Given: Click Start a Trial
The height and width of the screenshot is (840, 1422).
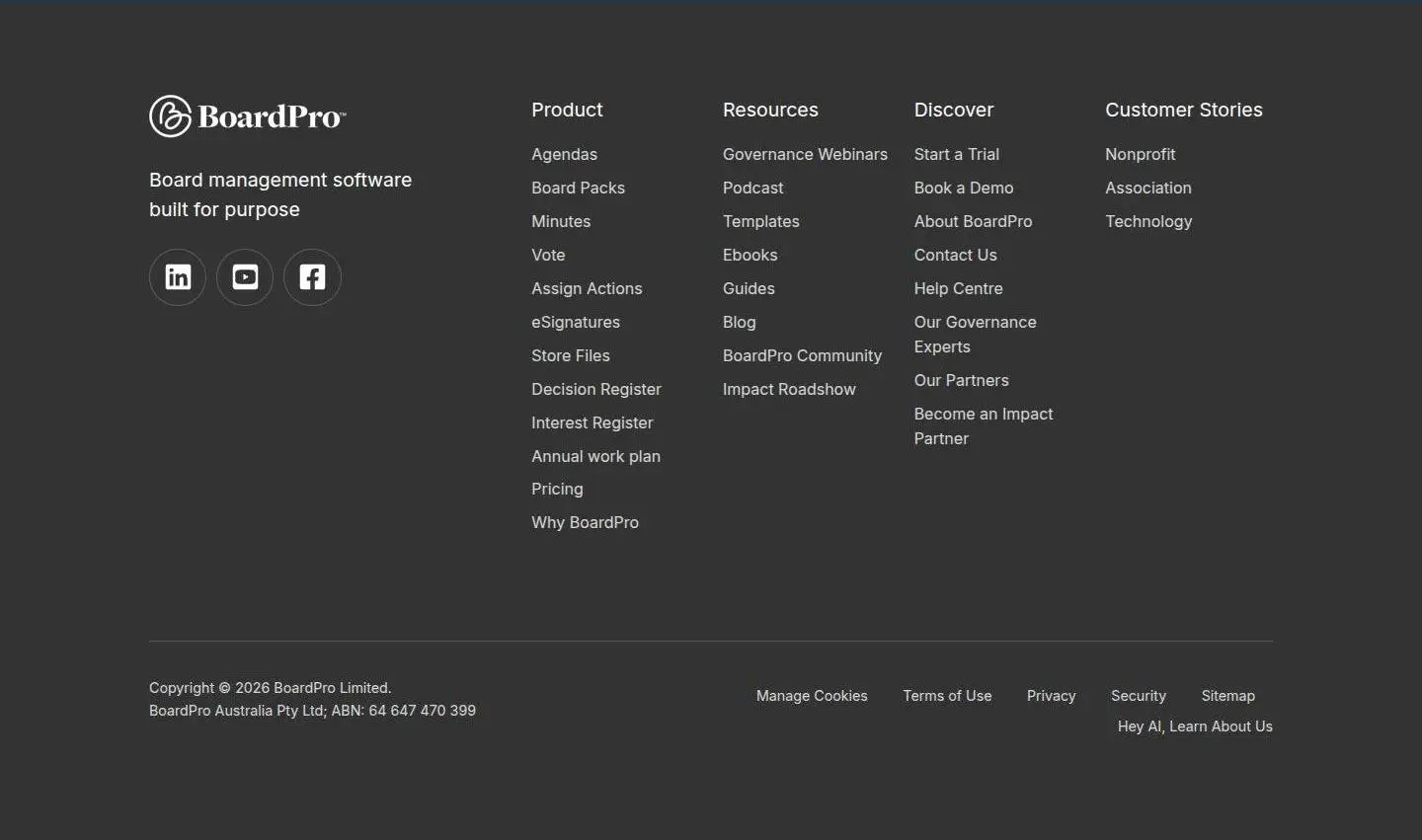Looking at the screenshot, I should pyautogui.click(x=957, y=154).
